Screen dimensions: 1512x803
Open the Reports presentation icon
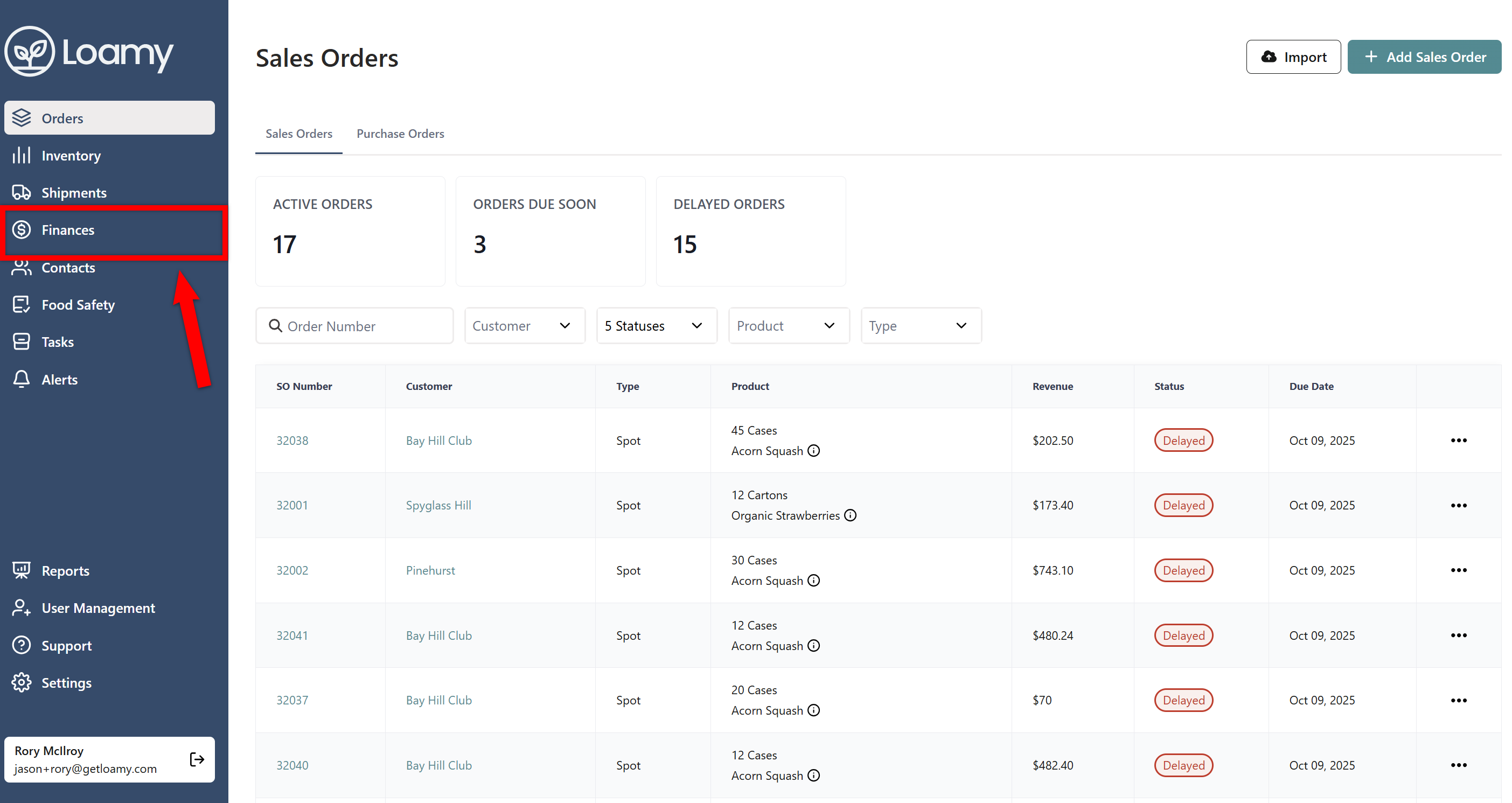pos(22,570)
